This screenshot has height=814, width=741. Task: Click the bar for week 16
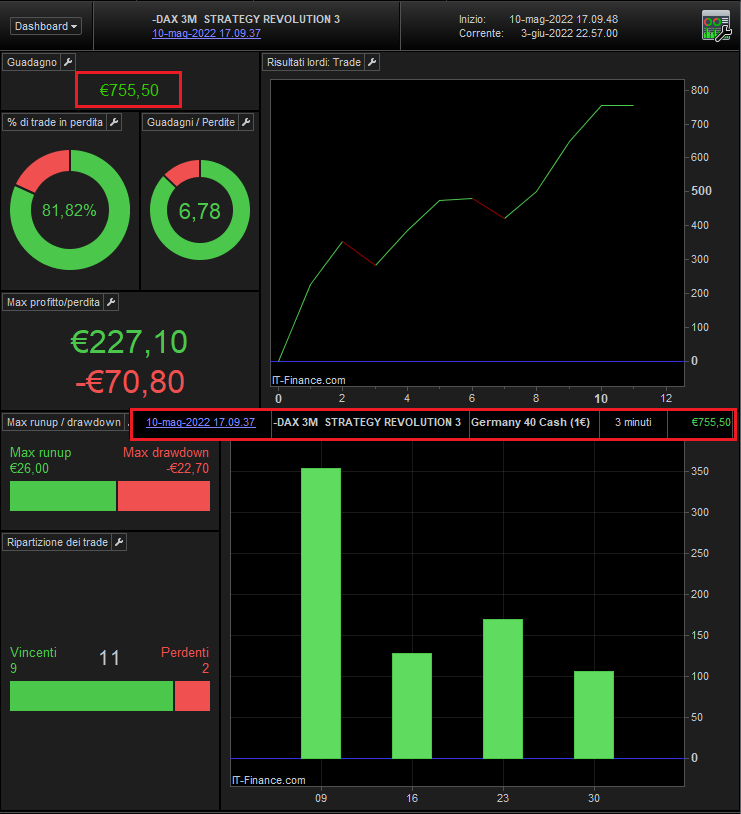412,706
